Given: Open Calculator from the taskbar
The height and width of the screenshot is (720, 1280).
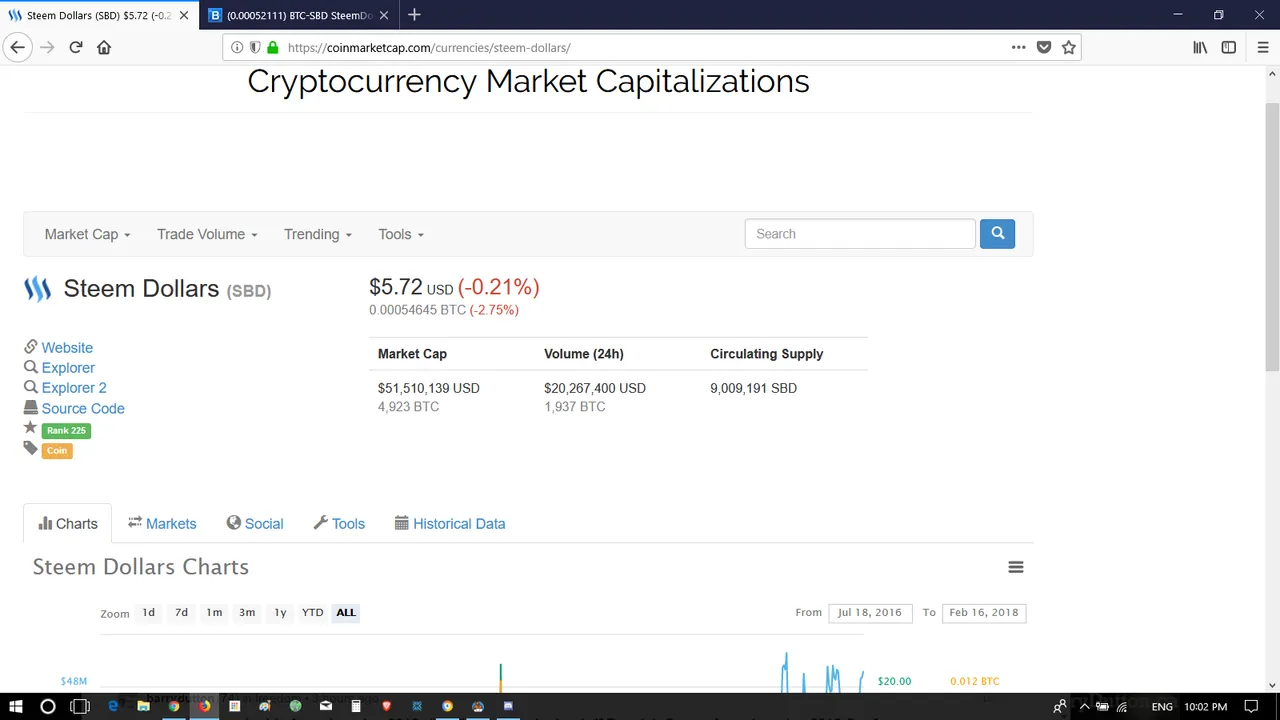Looking at the screenshot, I should tap(356, 706).
